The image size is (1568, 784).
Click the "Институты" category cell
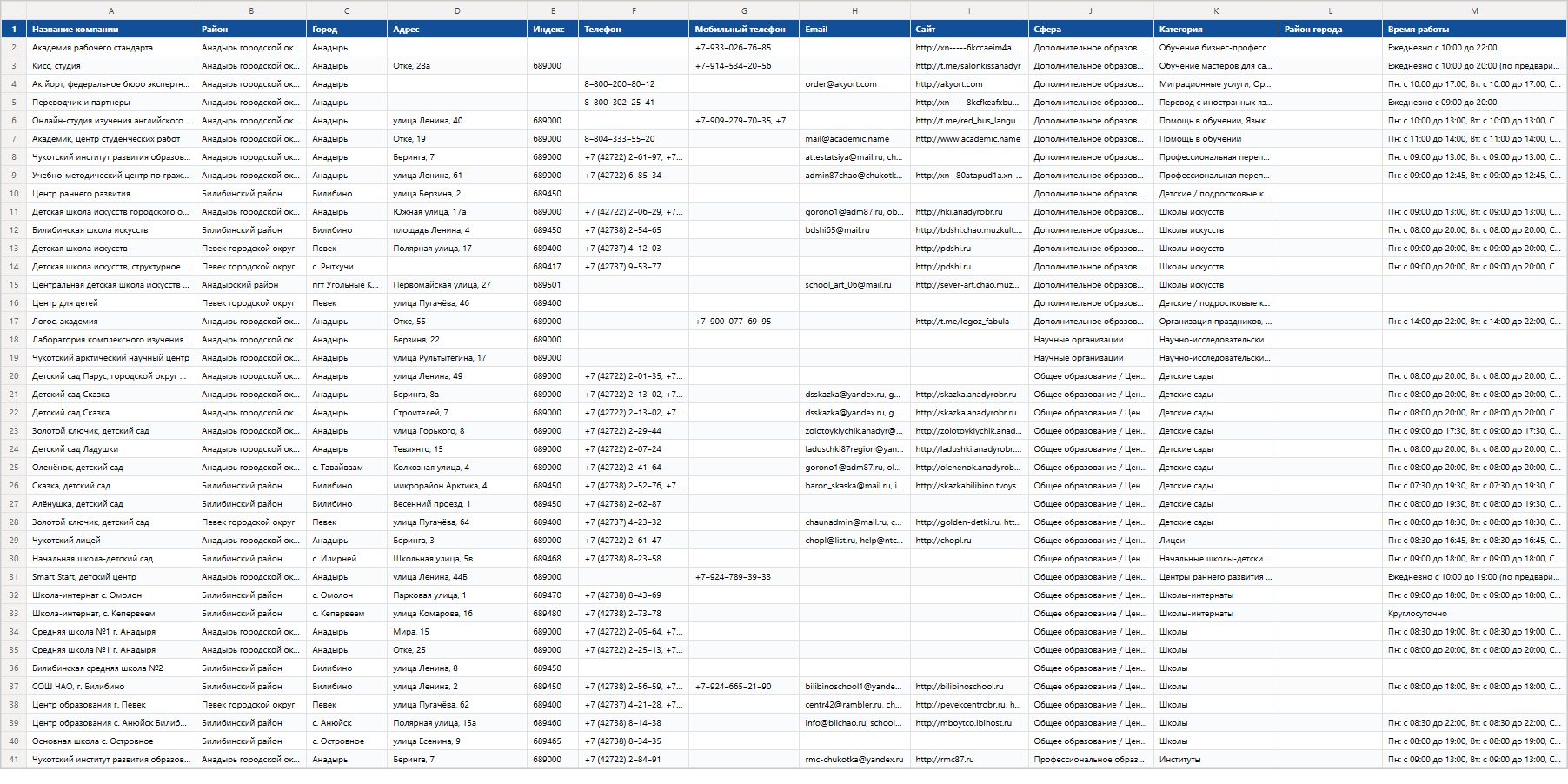pos(1216,760)
